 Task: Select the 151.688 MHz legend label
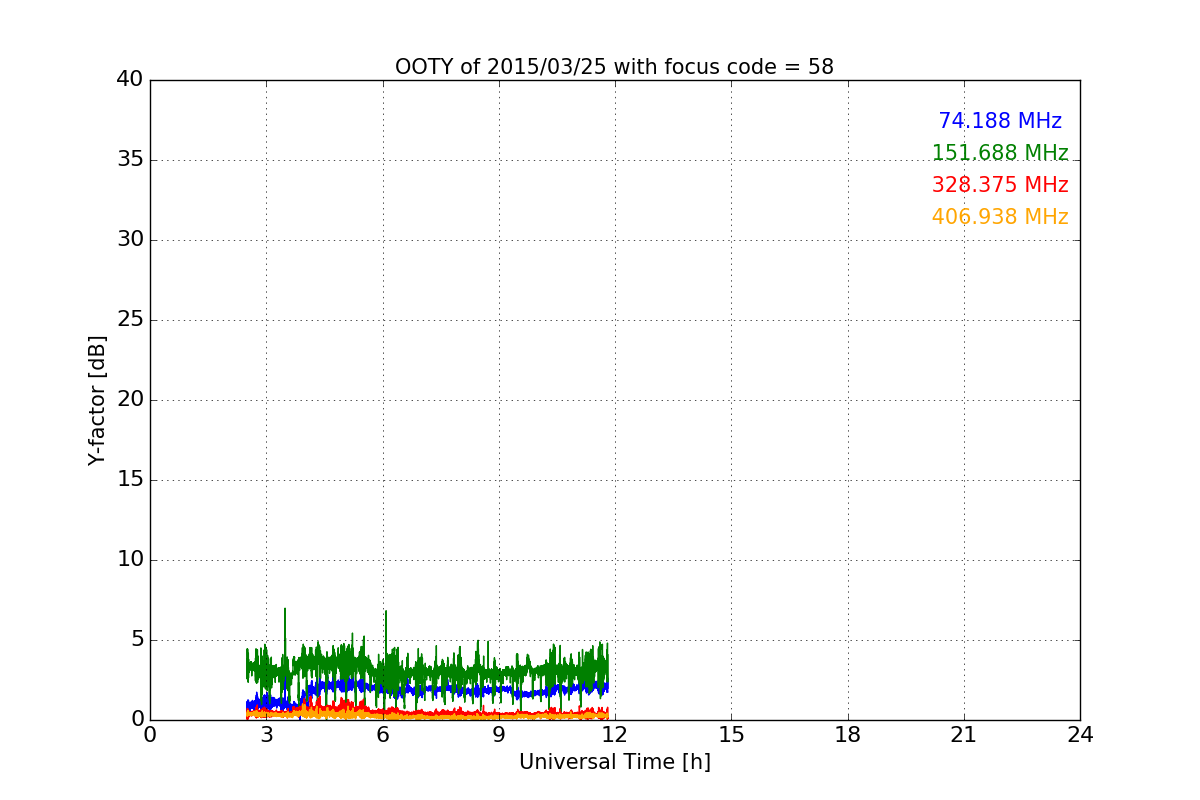[1000, 153]
